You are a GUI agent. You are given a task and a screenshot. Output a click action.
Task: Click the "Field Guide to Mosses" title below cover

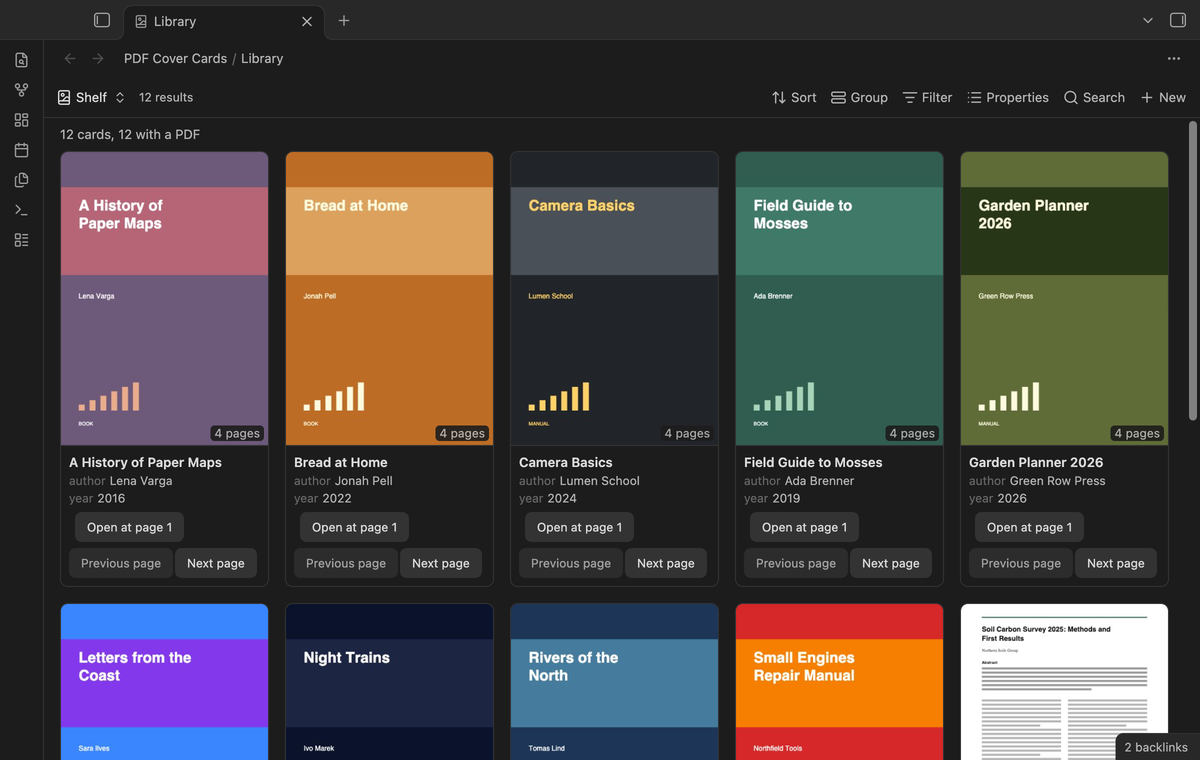tap(813, 462)
